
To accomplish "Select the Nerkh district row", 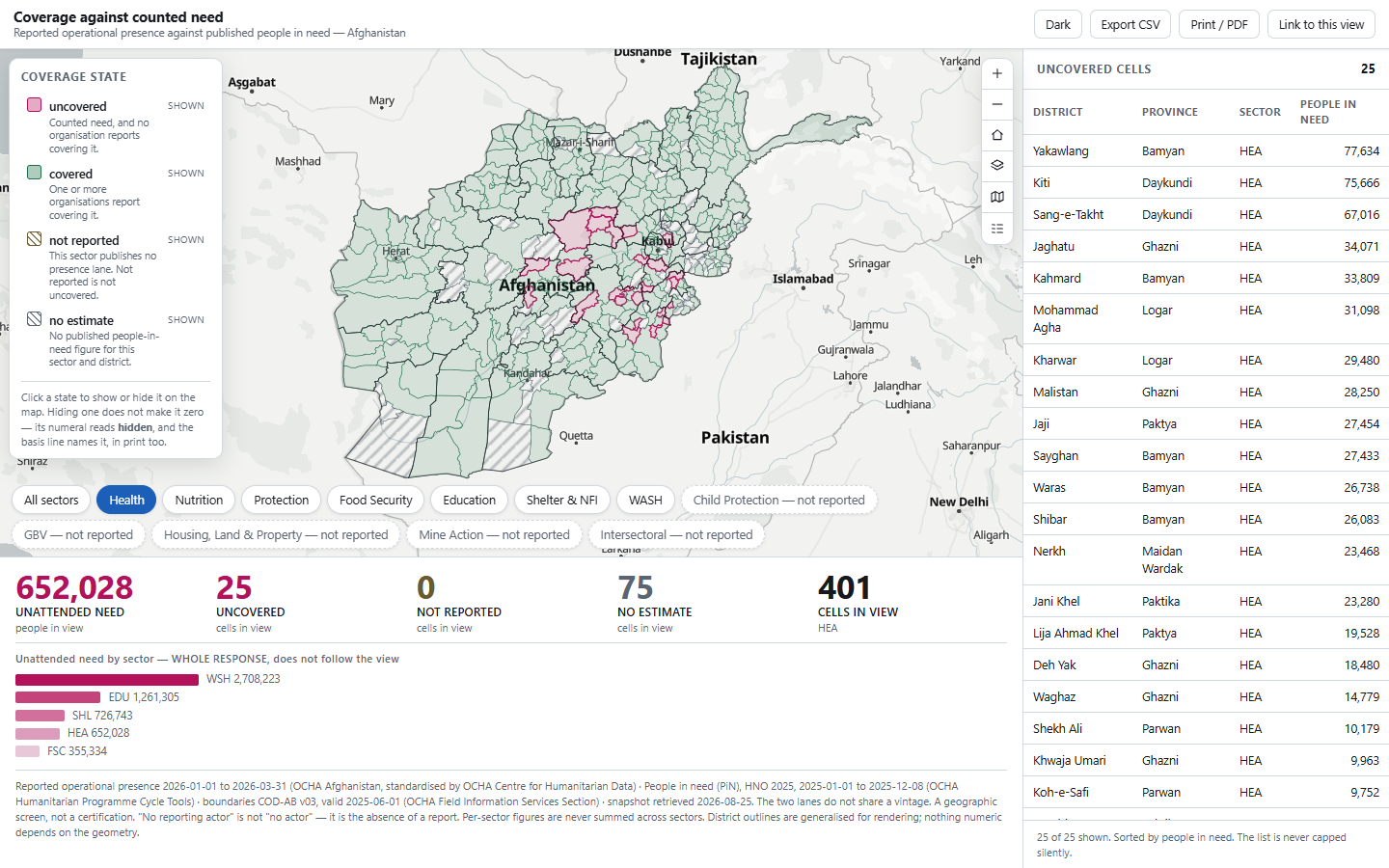I will [x=1206, y=559].
